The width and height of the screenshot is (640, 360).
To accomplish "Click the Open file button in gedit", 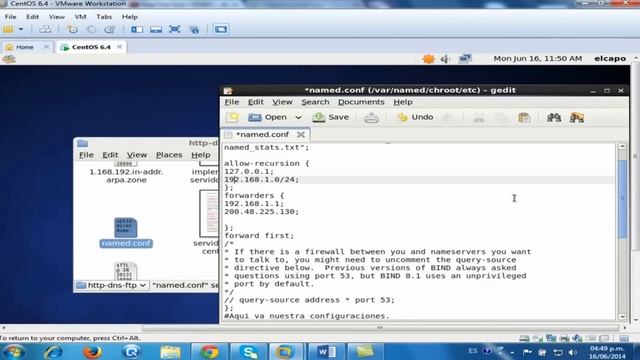I will [x=267, y=118].
